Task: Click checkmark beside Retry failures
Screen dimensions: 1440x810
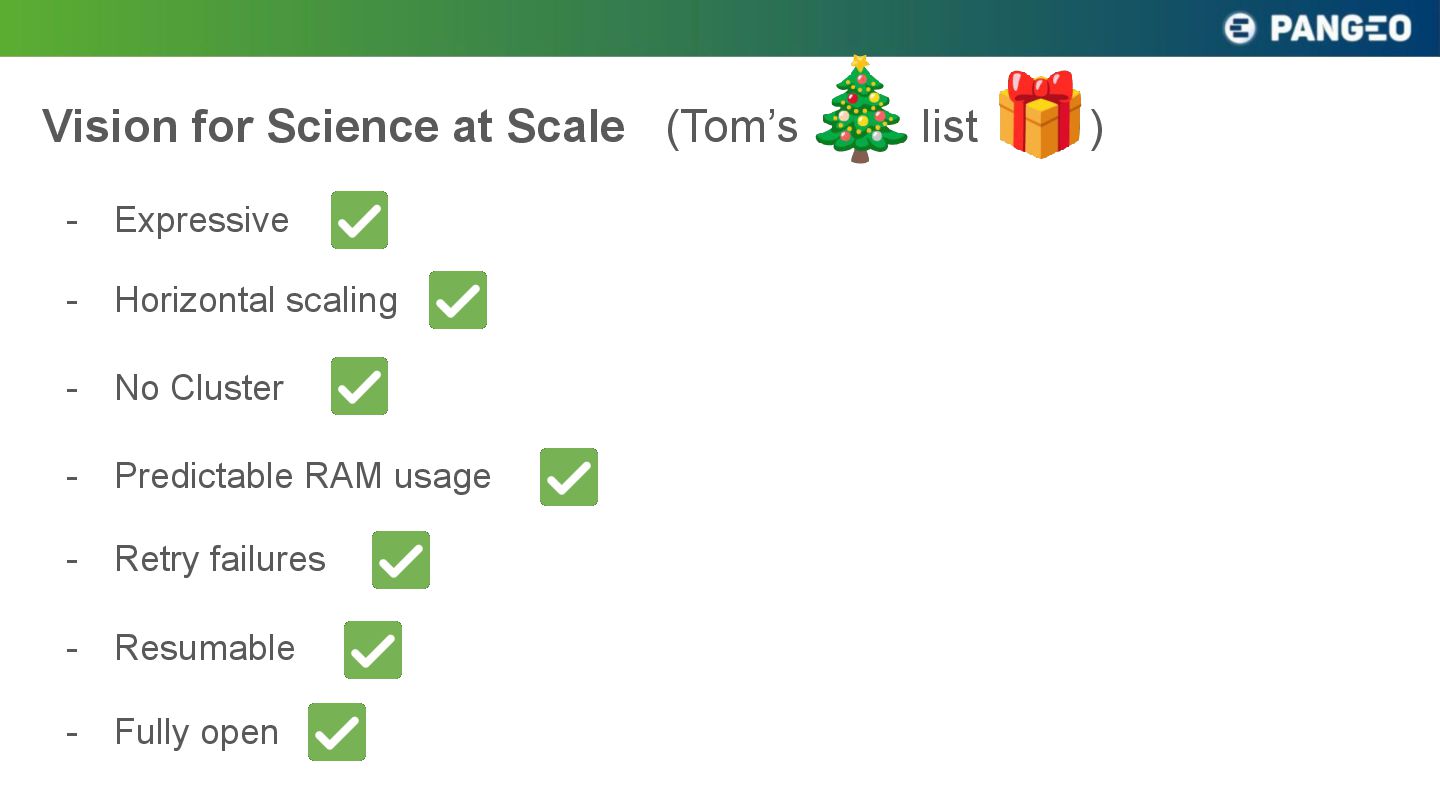Action: (401, 560)
